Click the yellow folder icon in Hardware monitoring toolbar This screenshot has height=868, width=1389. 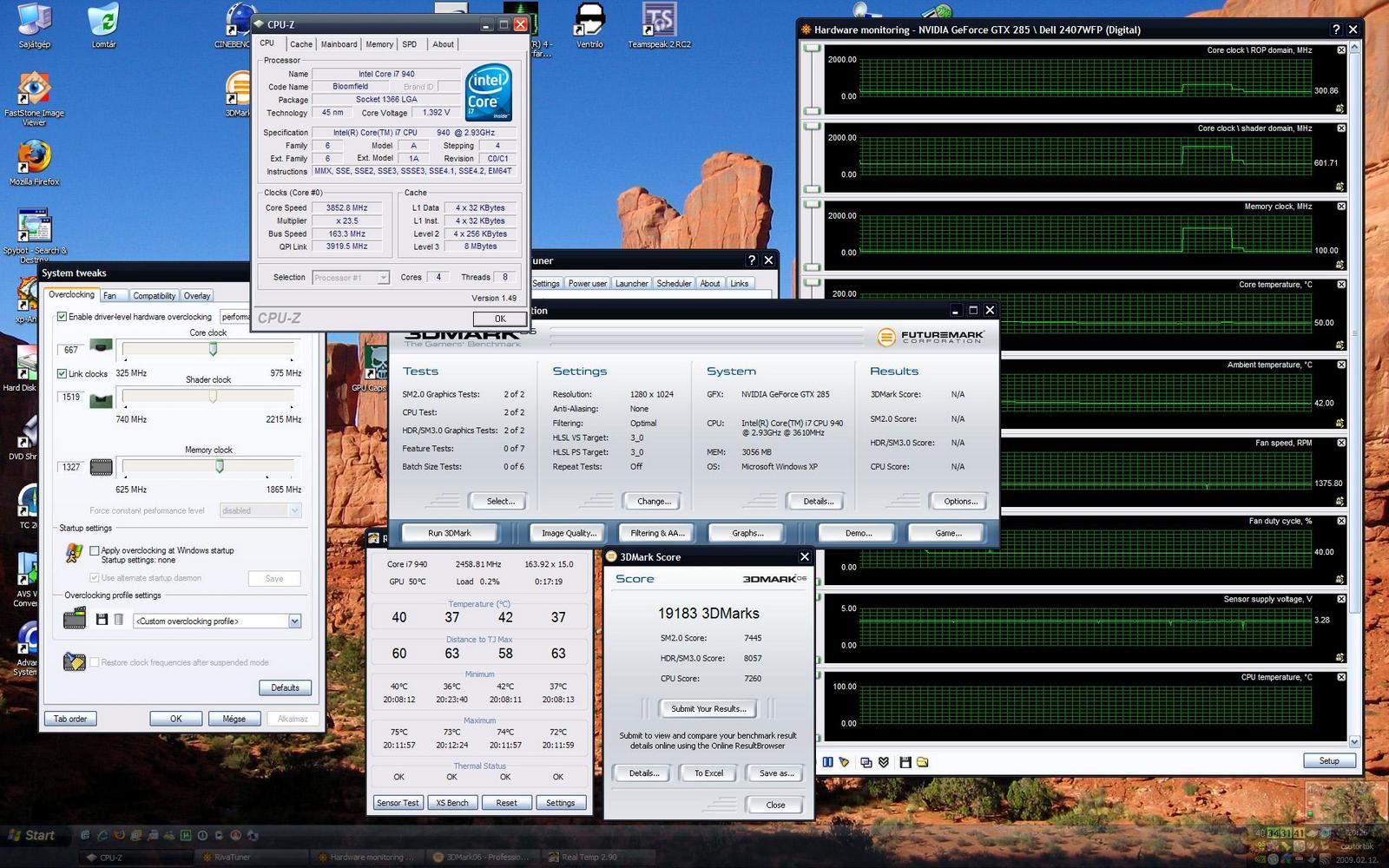click(x=922, y=762)
